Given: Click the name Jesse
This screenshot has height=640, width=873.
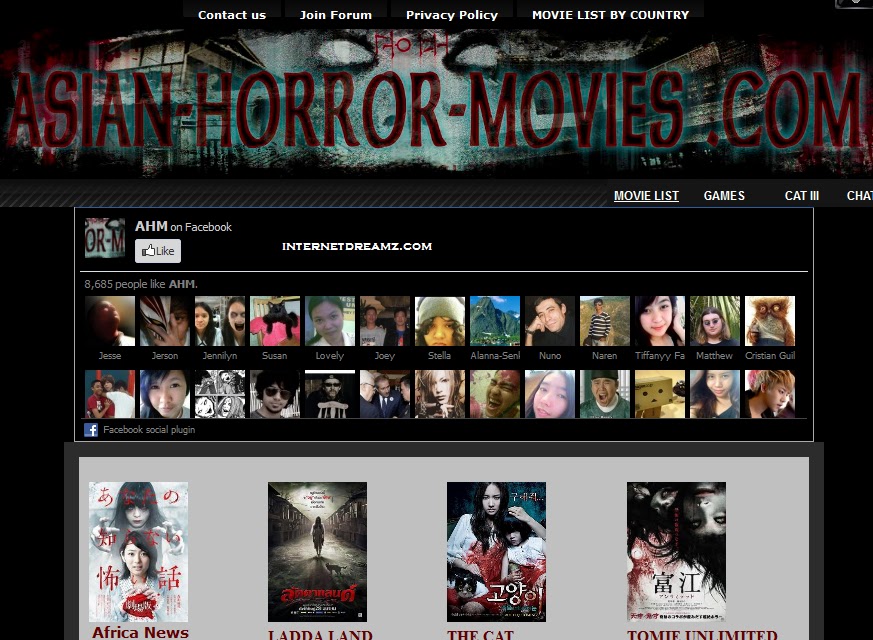Looking at the screenshot, I should point(110,356).
